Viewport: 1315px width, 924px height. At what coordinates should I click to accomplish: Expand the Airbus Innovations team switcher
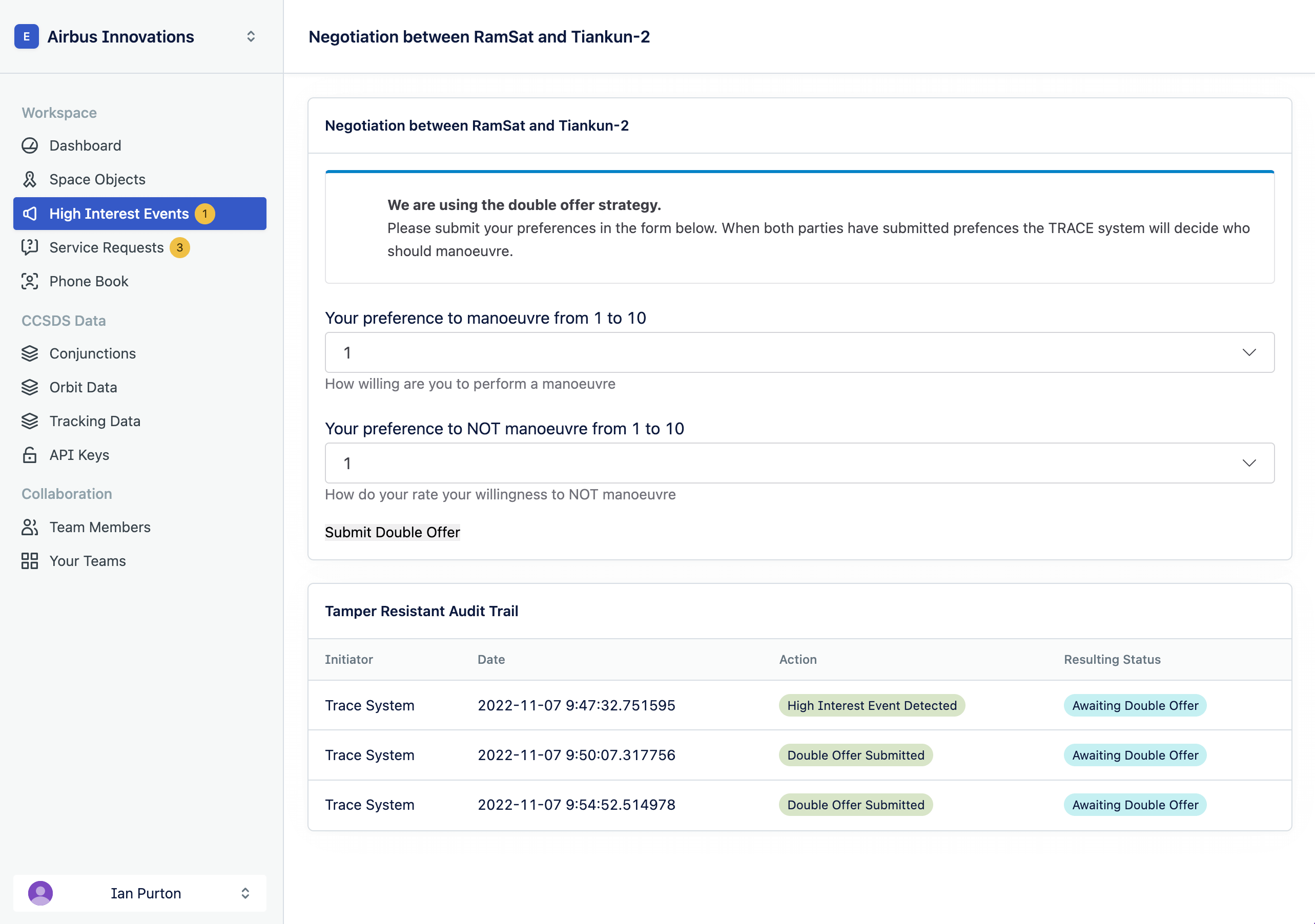(x=251, y=37)
